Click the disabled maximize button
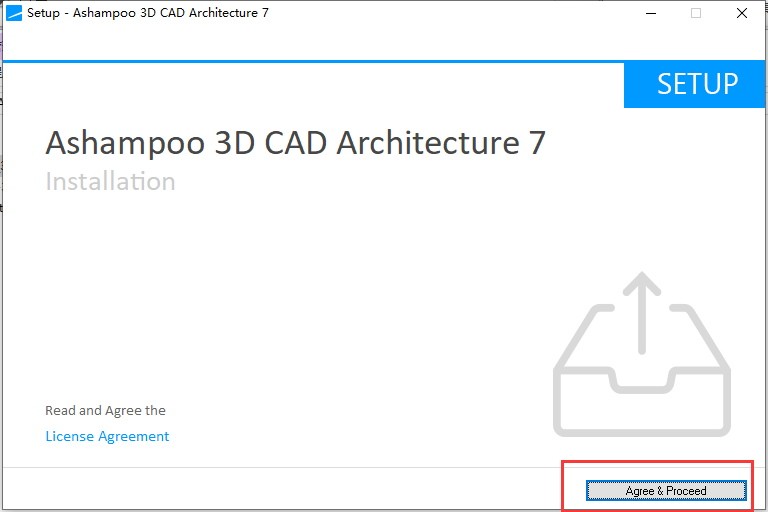768x512 pixels. (696, 13)
